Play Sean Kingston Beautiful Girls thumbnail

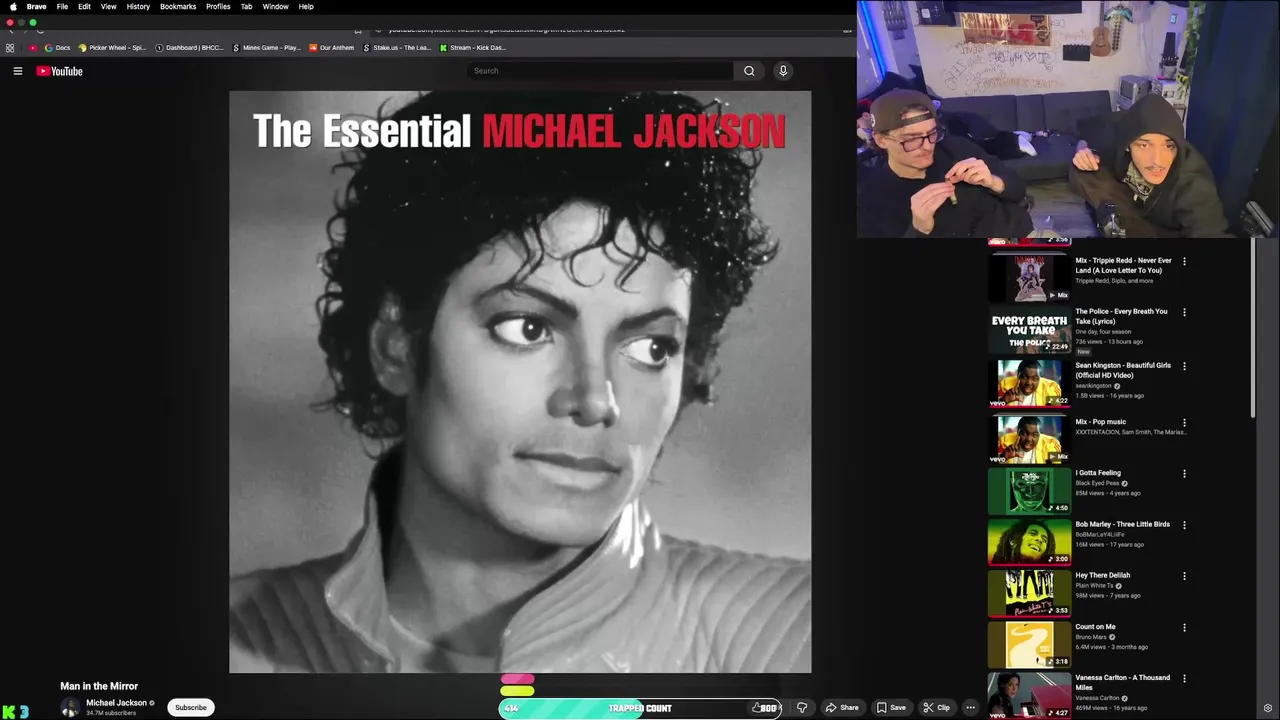click(x=1029, y=384)
